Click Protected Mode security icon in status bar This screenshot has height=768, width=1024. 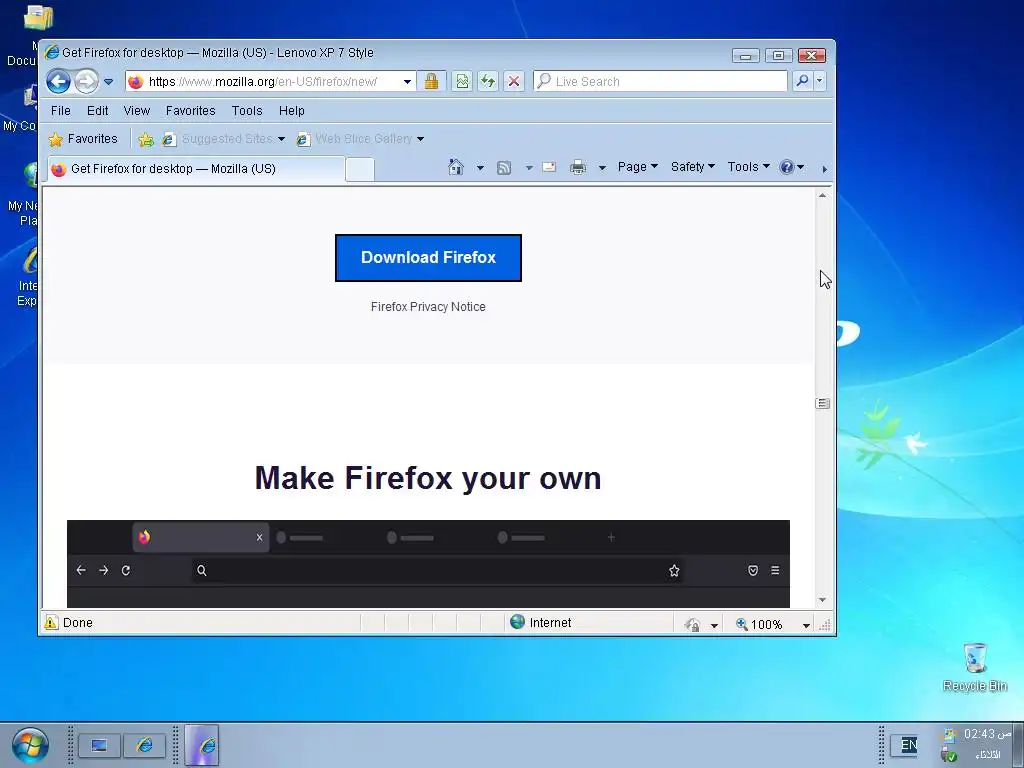[x=692, y=625]
